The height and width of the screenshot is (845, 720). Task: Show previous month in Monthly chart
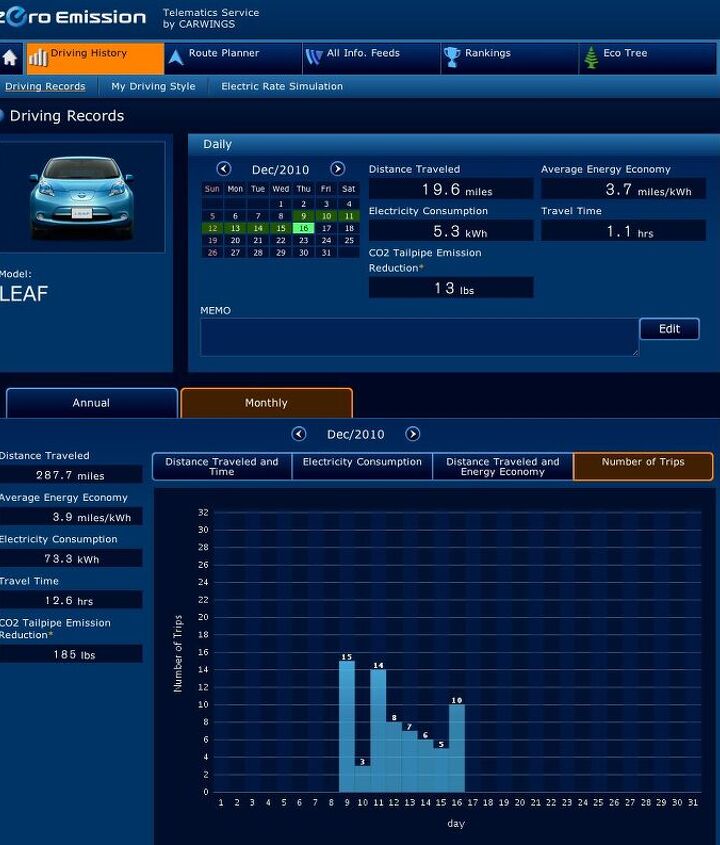[299, 434]
